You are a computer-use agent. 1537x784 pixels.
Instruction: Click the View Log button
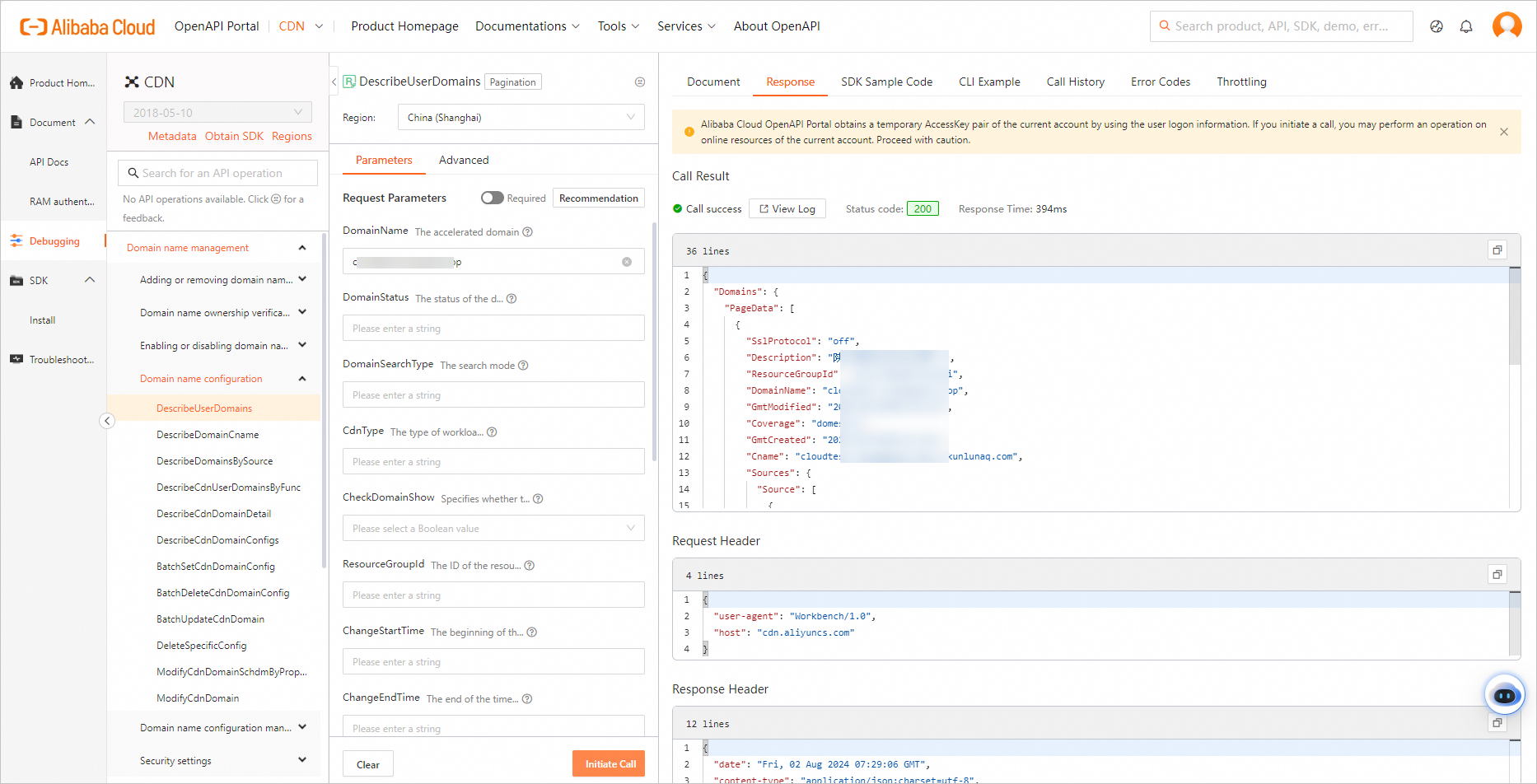787,208
